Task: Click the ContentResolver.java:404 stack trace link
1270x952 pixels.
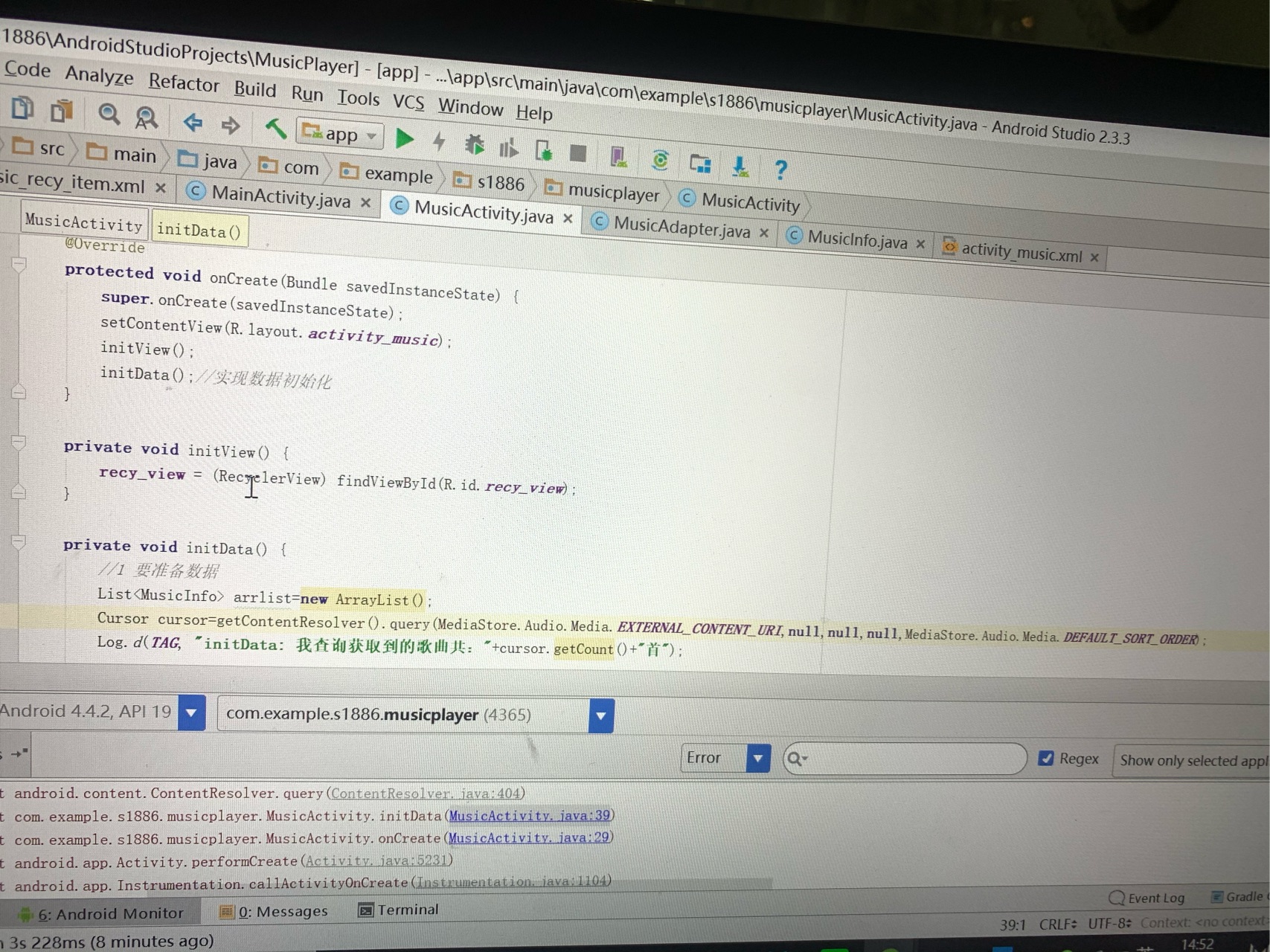Action: point(426,794)
